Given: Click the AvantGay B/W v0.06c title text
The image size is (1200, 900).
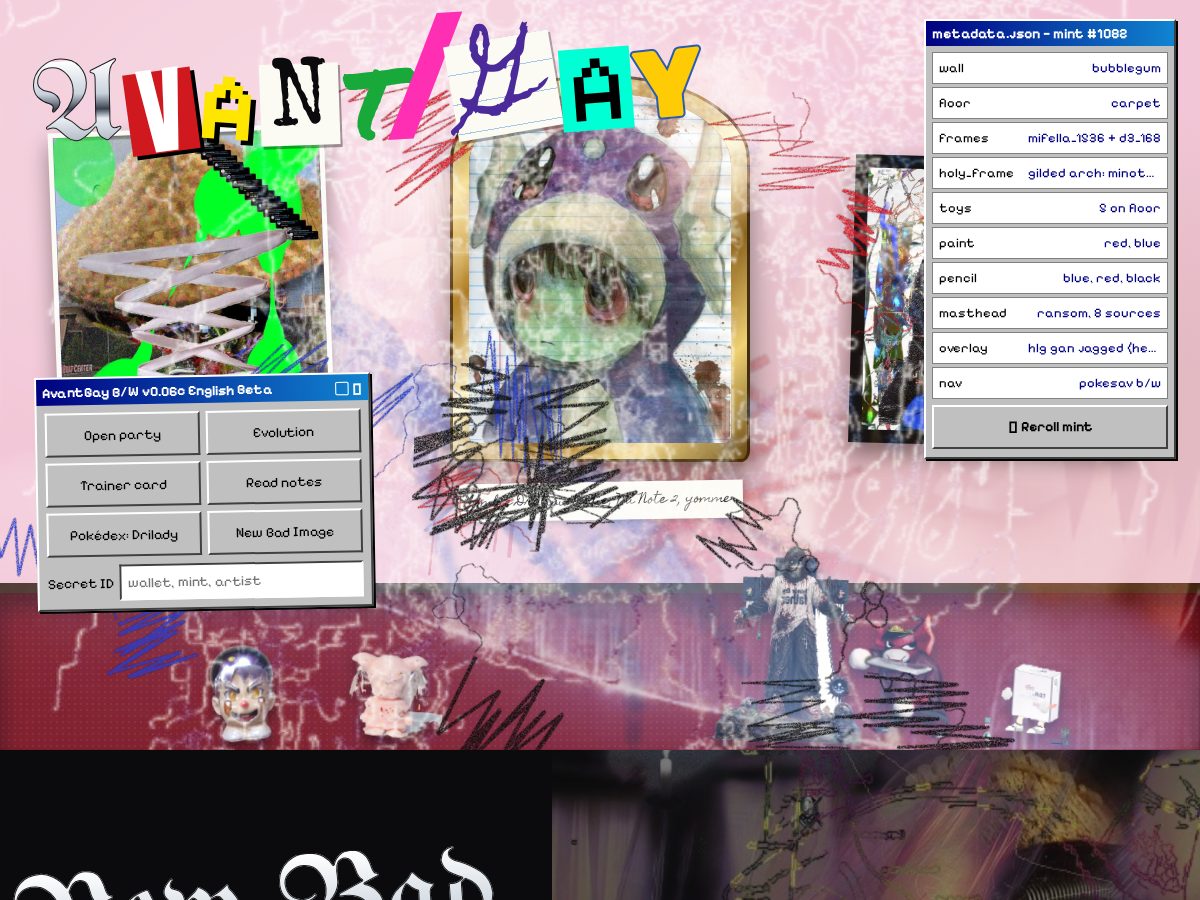Looking at the screenshot, I should point(156,391).
